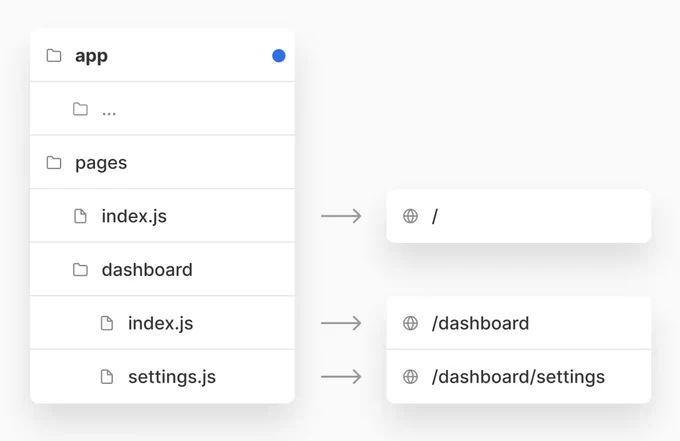The image size is (680, 441).
Task: Click file icon of top-level index.js
Action: click(x=80, y=216)
